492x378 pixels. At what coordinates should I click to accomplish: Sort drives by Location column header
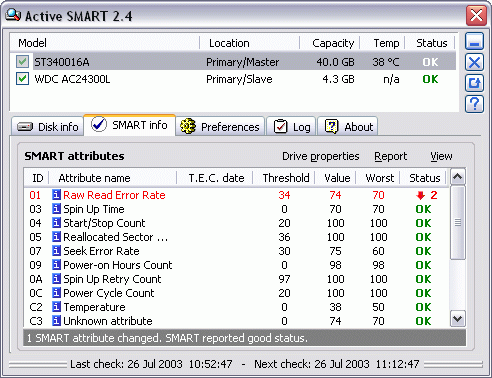point(249,43)
